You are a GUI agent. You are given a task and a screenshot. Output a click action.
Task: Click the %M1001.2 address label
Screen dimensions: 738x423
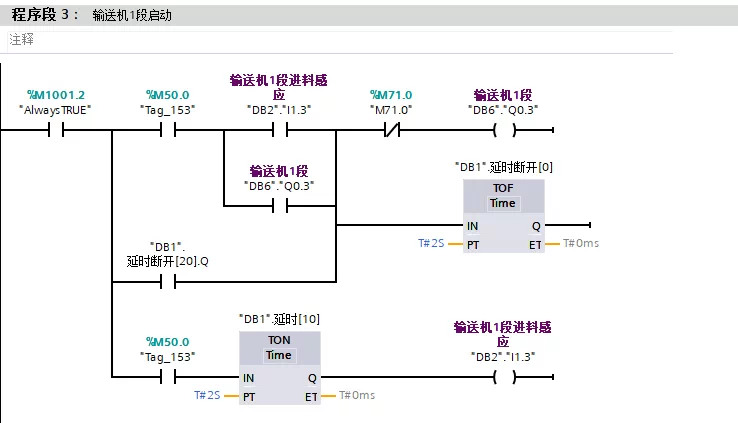(56, 95)
